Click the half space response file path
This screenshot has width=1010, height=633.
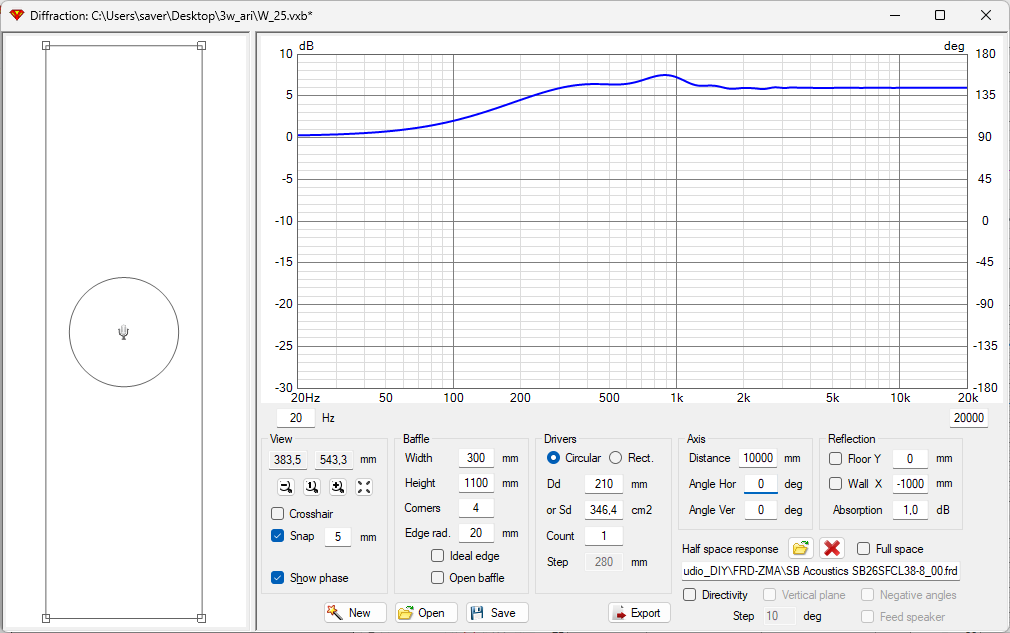[x=821, y=571]
